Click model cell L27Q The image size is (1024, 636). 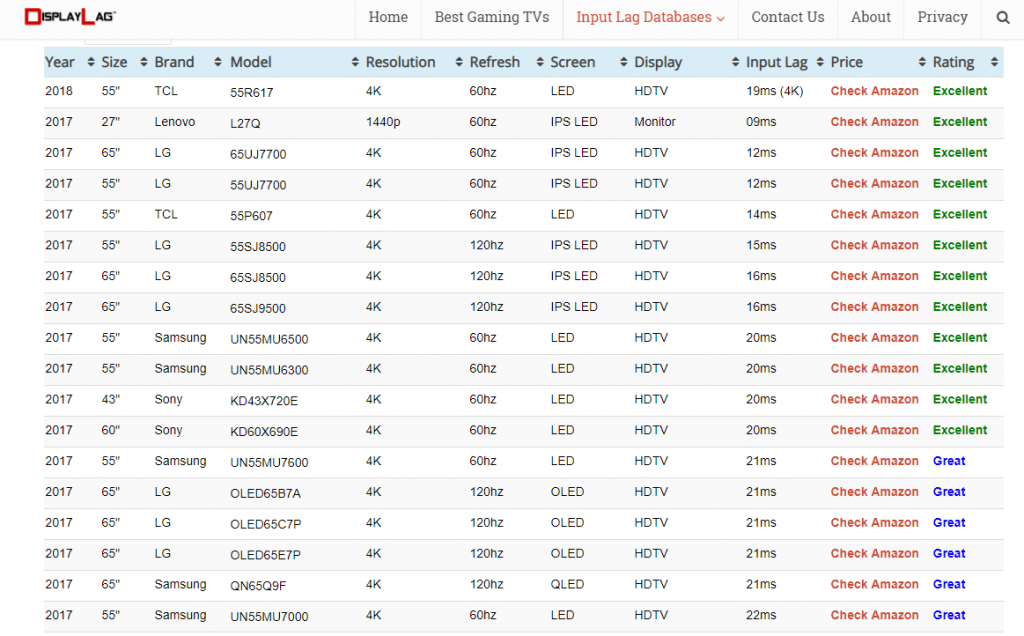pyautogui.click(x=245, y=123)
